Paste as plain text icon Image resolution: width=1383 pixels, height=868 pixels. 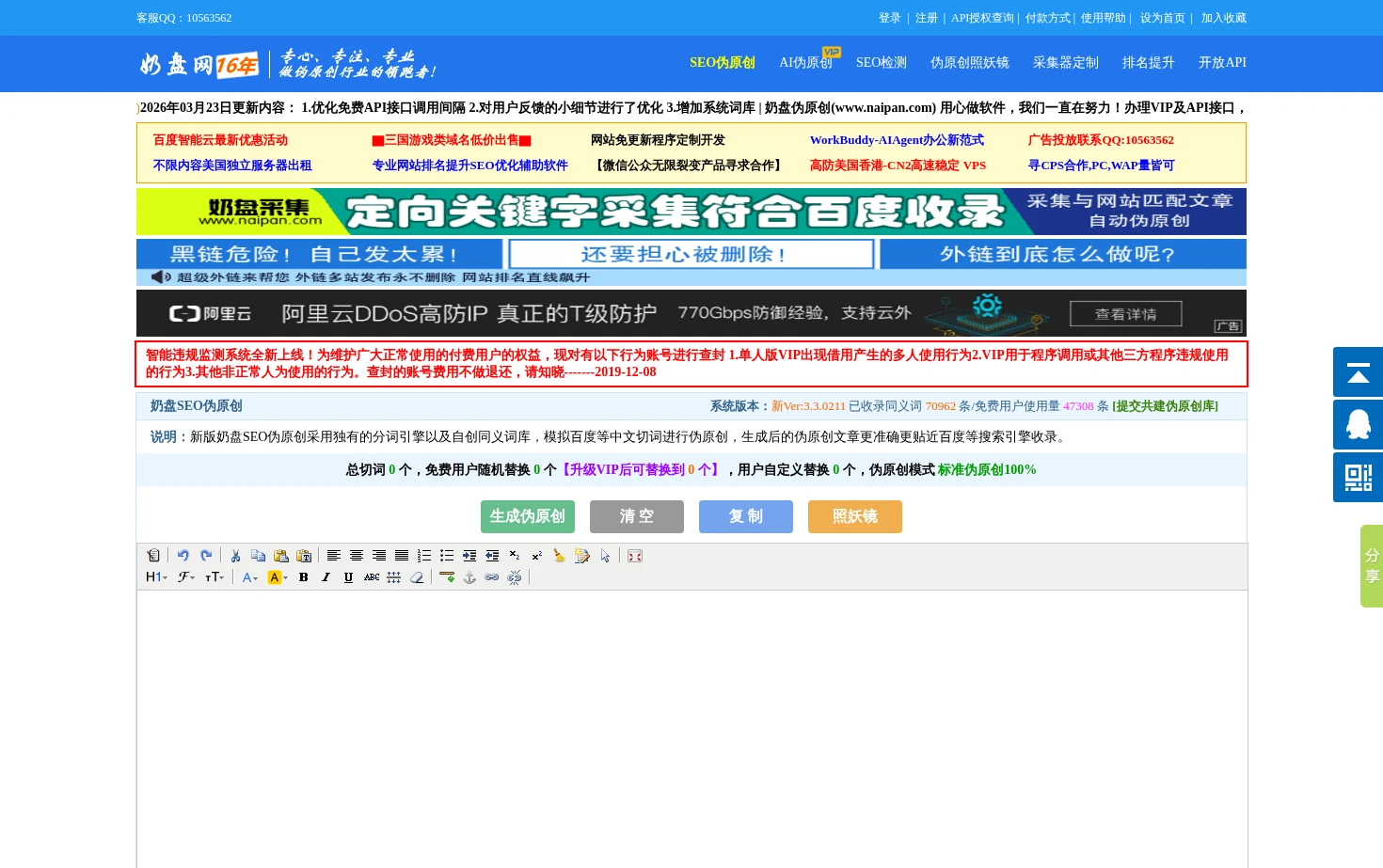point(303,556)
